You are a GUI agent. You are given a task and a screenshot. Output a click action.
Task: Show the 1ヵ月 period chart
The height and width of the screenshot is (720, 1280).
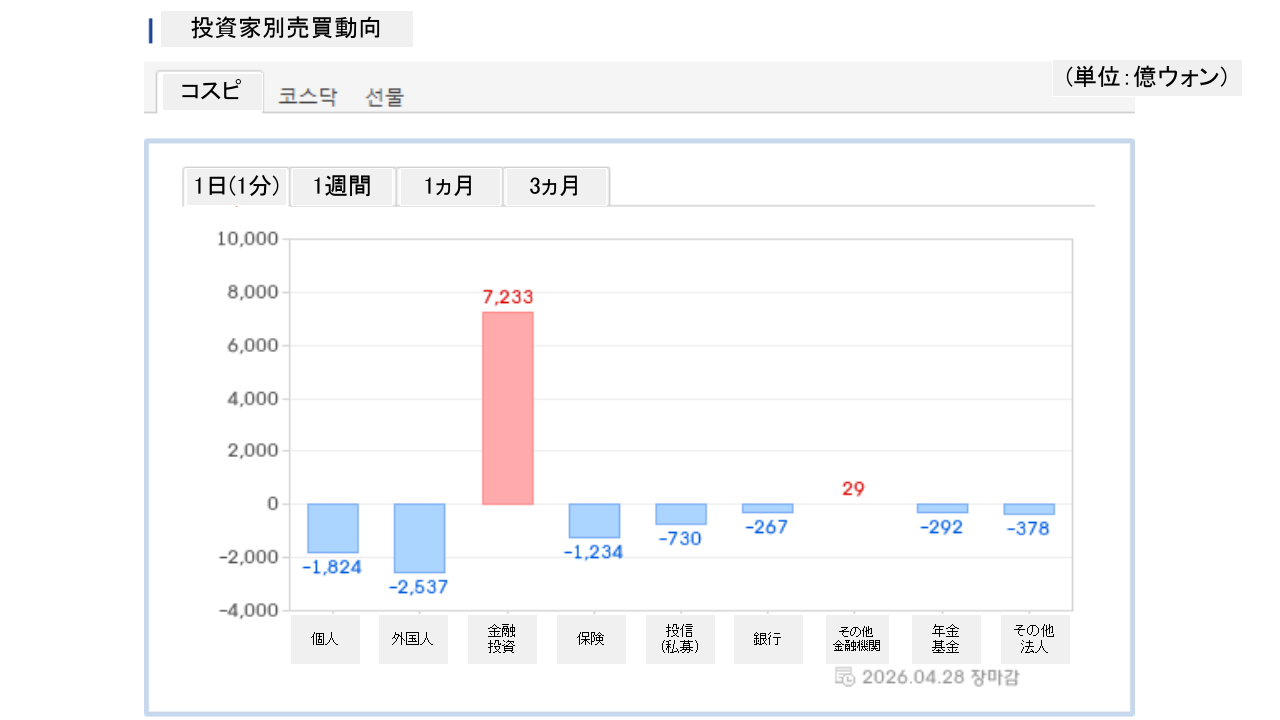coord(449,186)
